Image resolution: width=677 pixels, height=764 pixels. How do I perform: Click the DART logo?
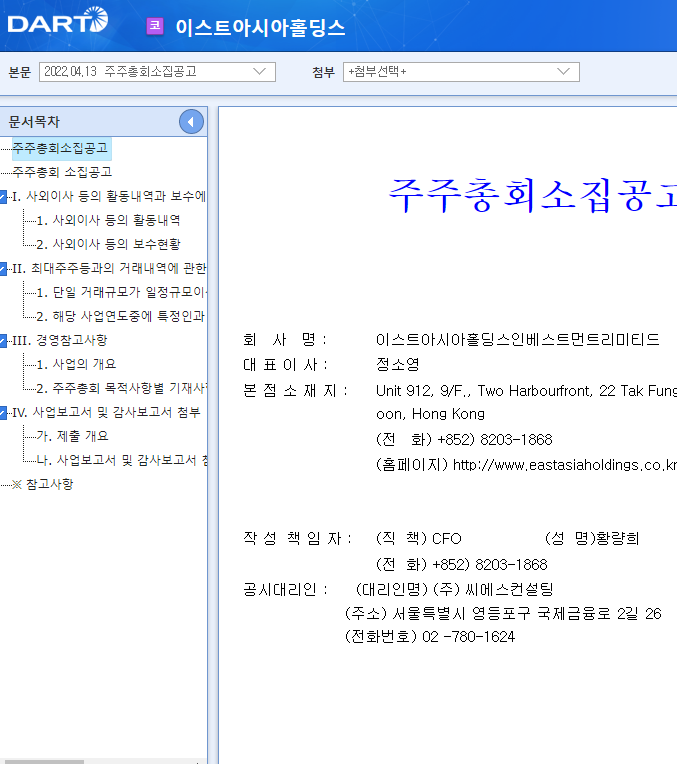(x=58, y=20)
